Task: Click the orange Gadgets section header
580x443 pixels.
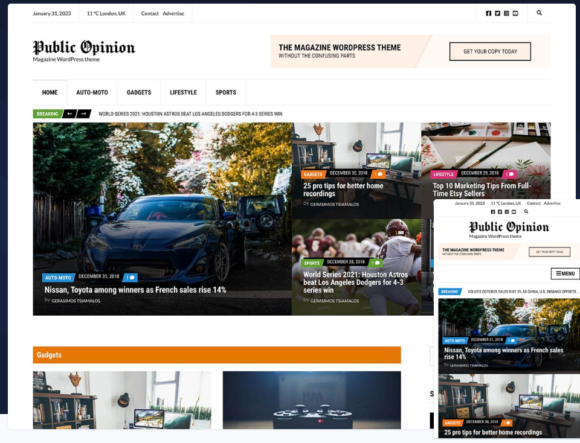Action: click(x=217, y=355)
